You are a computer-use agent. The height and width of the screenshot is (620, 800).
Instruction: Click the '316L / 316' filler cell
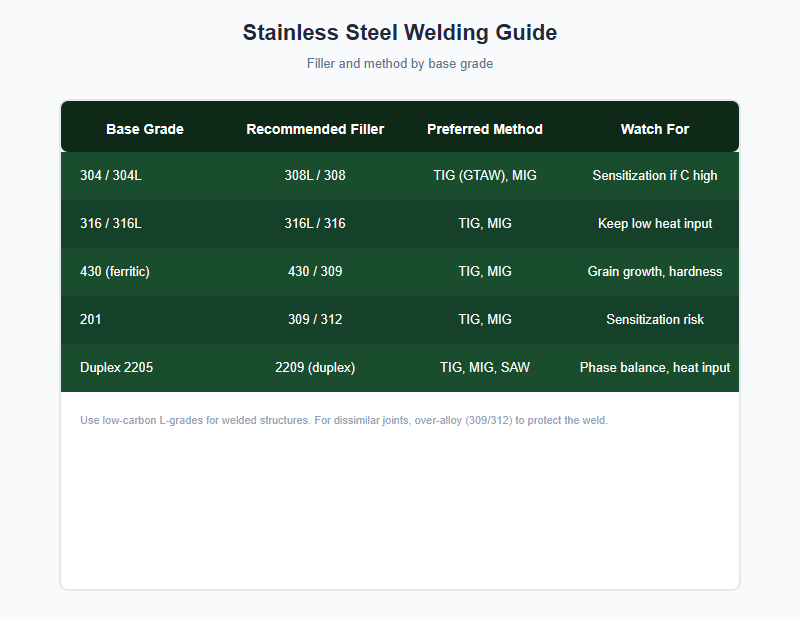315,224
